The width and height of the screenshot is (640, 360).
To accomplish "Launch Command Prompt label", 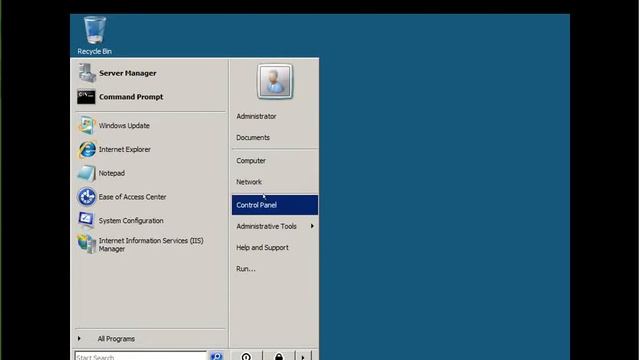I will pos(131,97).
